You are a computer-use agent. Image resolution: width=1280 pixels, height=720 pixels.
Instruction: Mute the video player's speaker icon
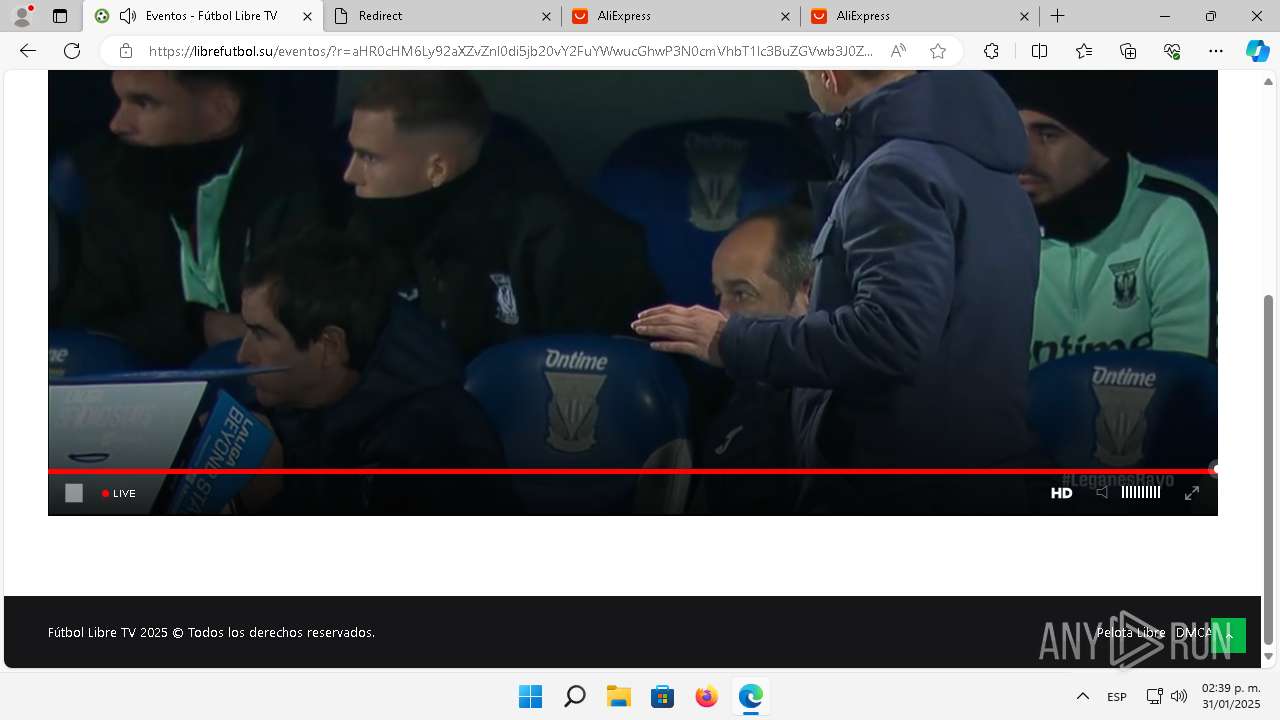(x=1101, y=492)
